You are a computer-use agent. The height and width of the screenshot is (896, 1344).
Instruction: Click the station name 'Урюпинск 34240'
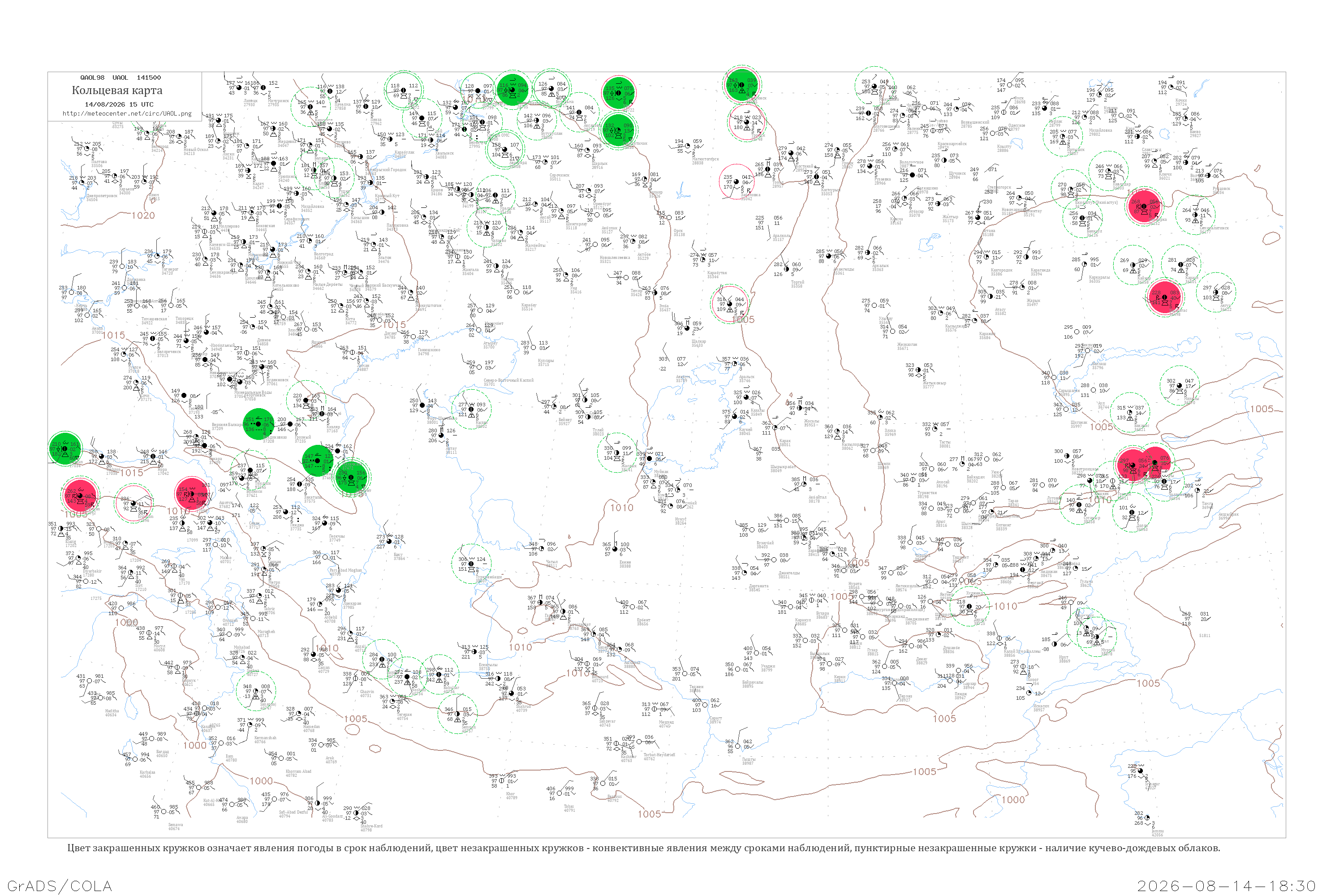click(x=287, y=179)
